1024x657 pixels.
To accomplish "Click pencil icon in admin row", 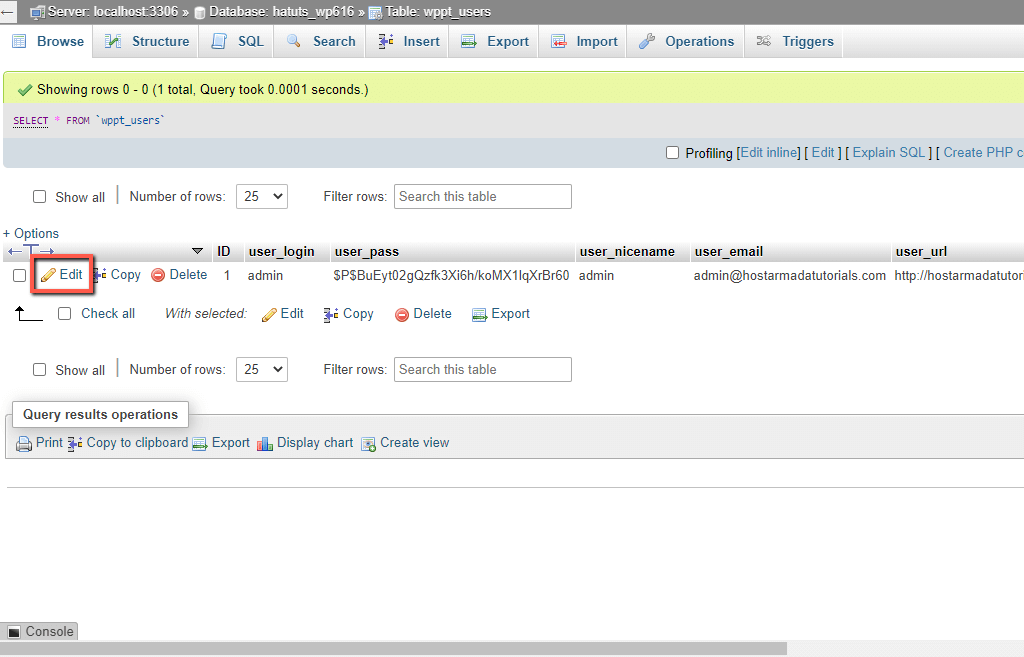I will tap(48, 276).
